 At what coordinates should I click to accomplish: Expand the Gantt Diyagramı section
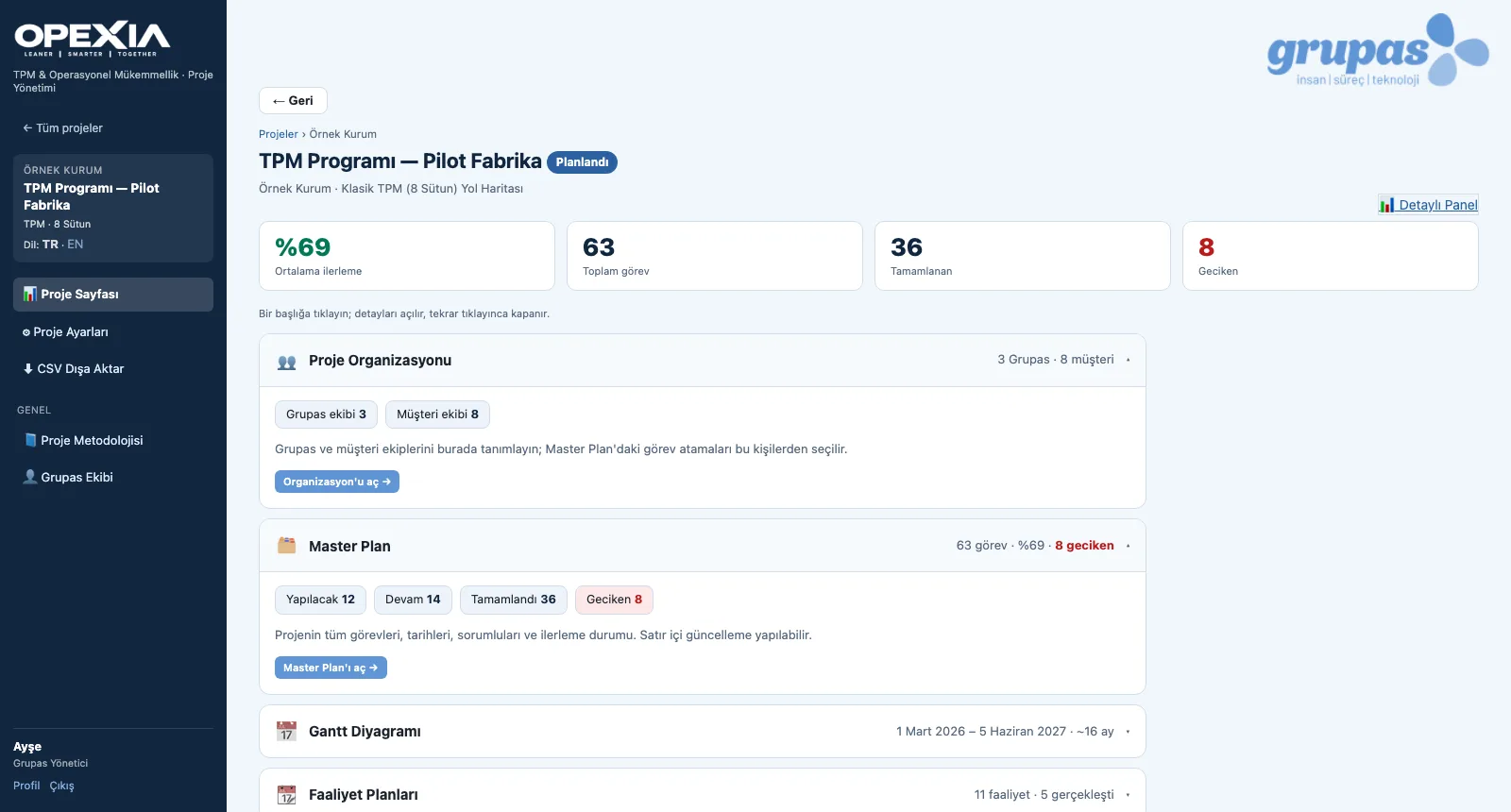[x=703, y=732]
